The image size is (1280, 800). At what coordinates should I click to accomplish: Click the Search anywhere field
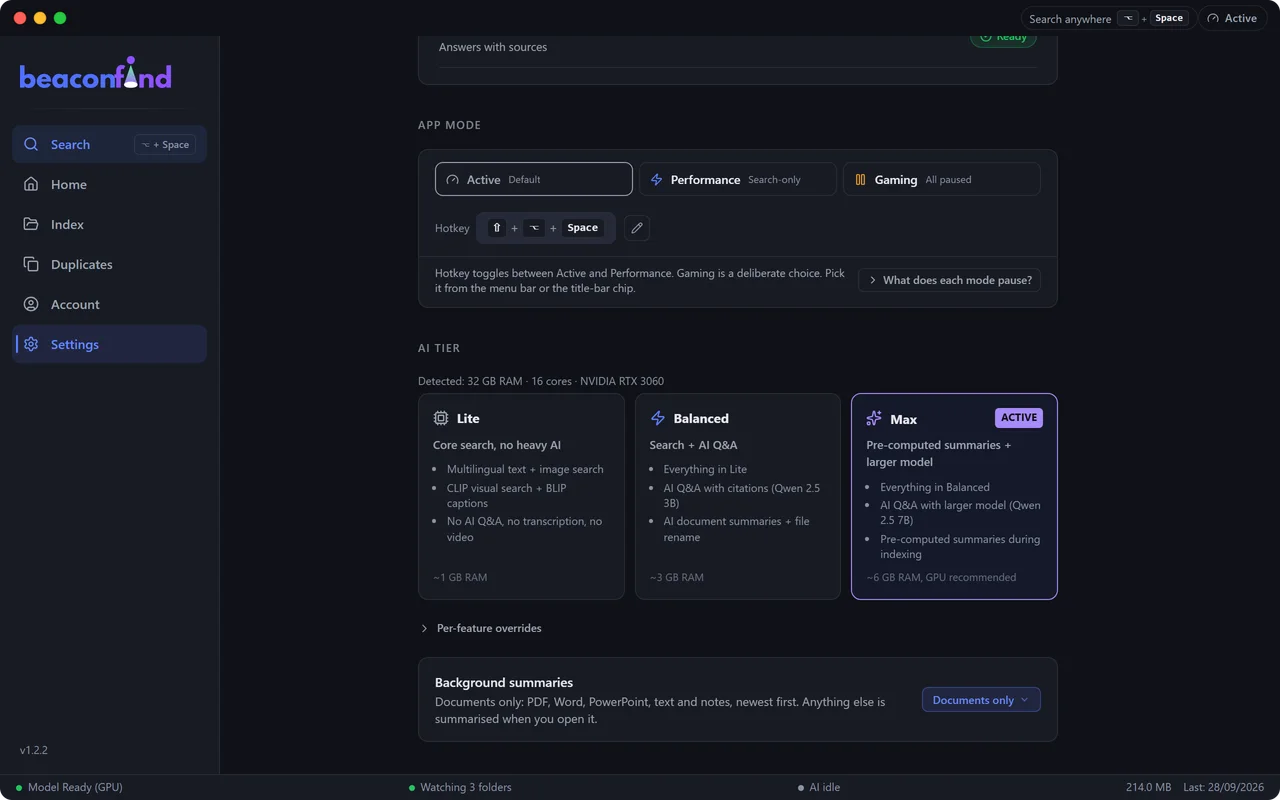pos(1107,18)
